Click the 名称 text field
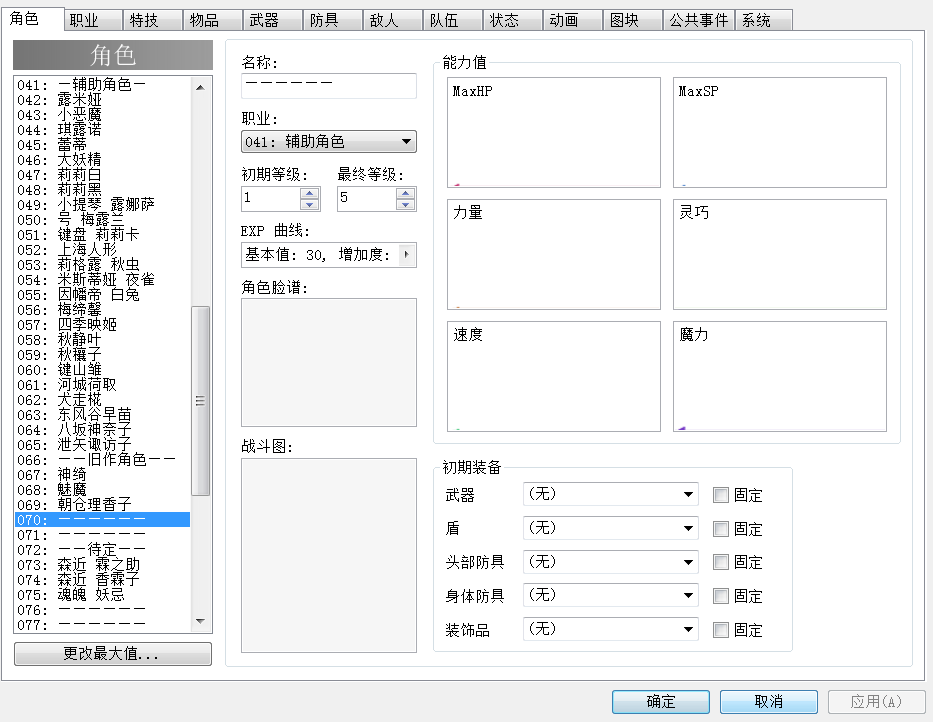 (329, 86)
